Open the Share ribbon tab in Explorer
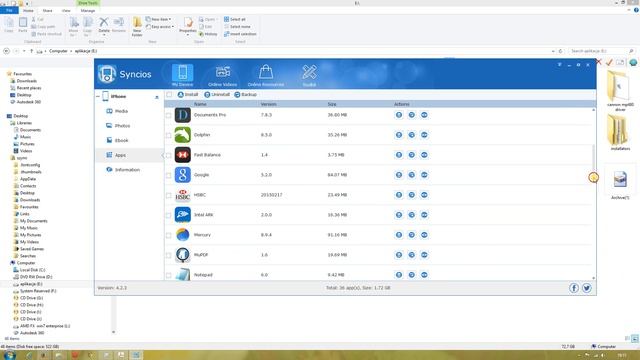This screenshot has height=360, width=640. click(47, 11)
